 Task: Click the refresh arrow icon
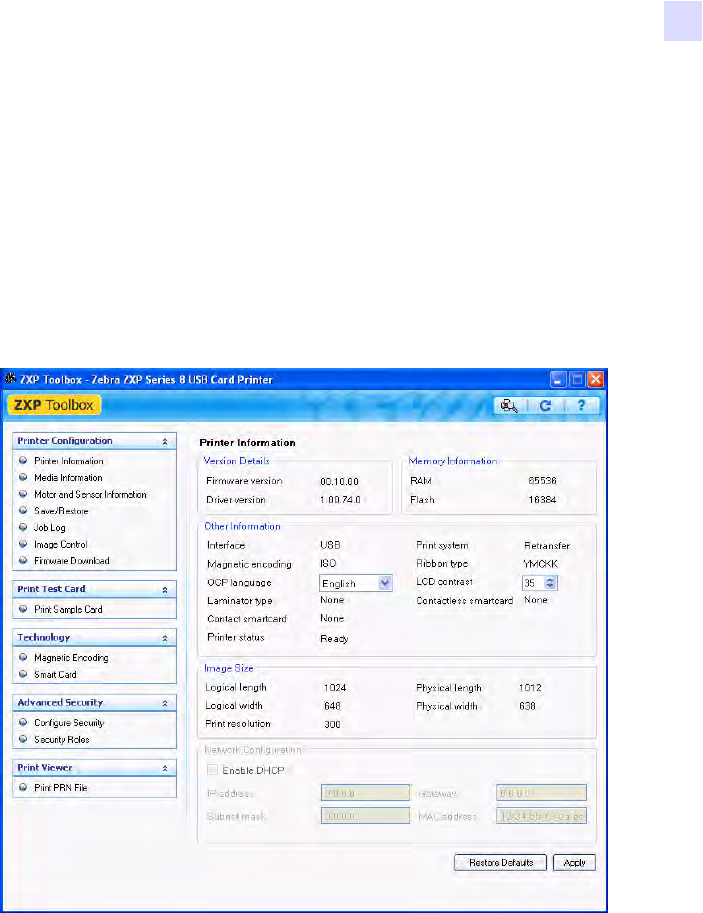tap(545, 406)
